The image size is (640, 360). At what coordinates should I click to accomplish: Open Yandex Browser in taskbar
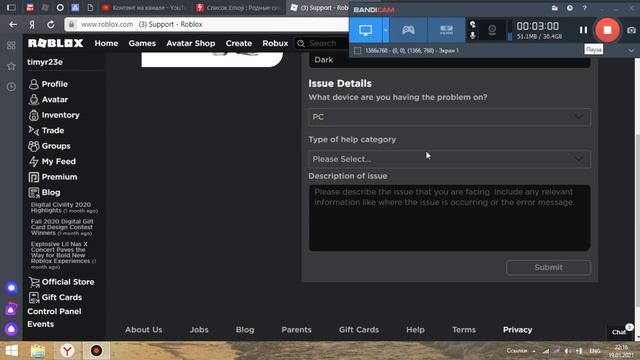[67, 351]
